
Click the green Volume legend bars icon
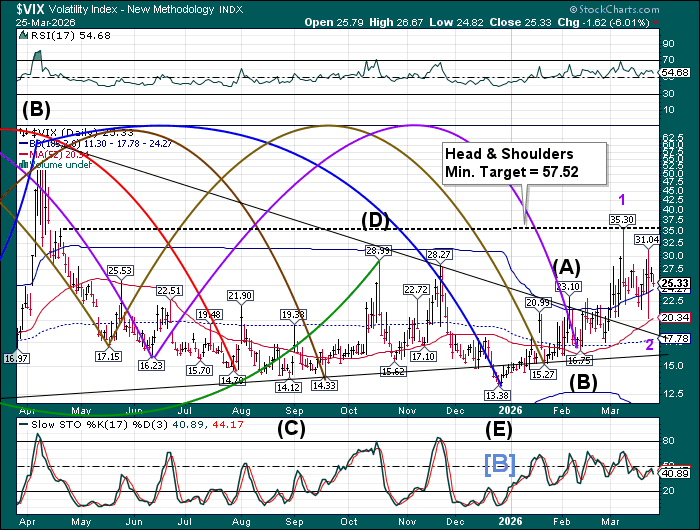click(25, 164)
